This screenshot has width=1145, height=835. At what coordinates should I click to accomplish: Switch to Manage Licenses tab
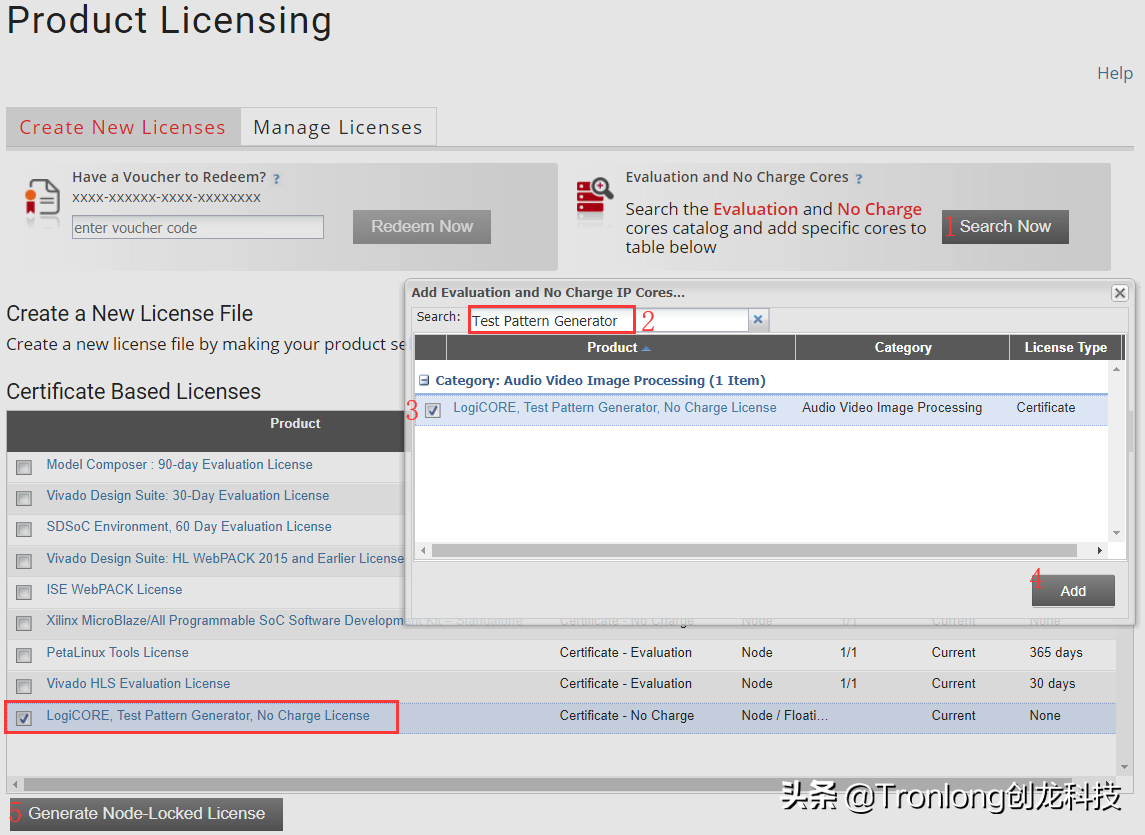338,127
